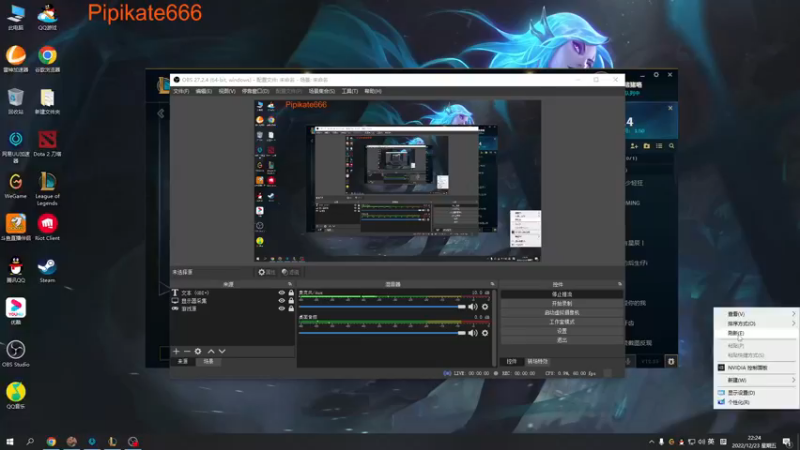800x450 pixels.
Task: Click the source properties 属性 toolbar button
Action: [x=266, y=272]
